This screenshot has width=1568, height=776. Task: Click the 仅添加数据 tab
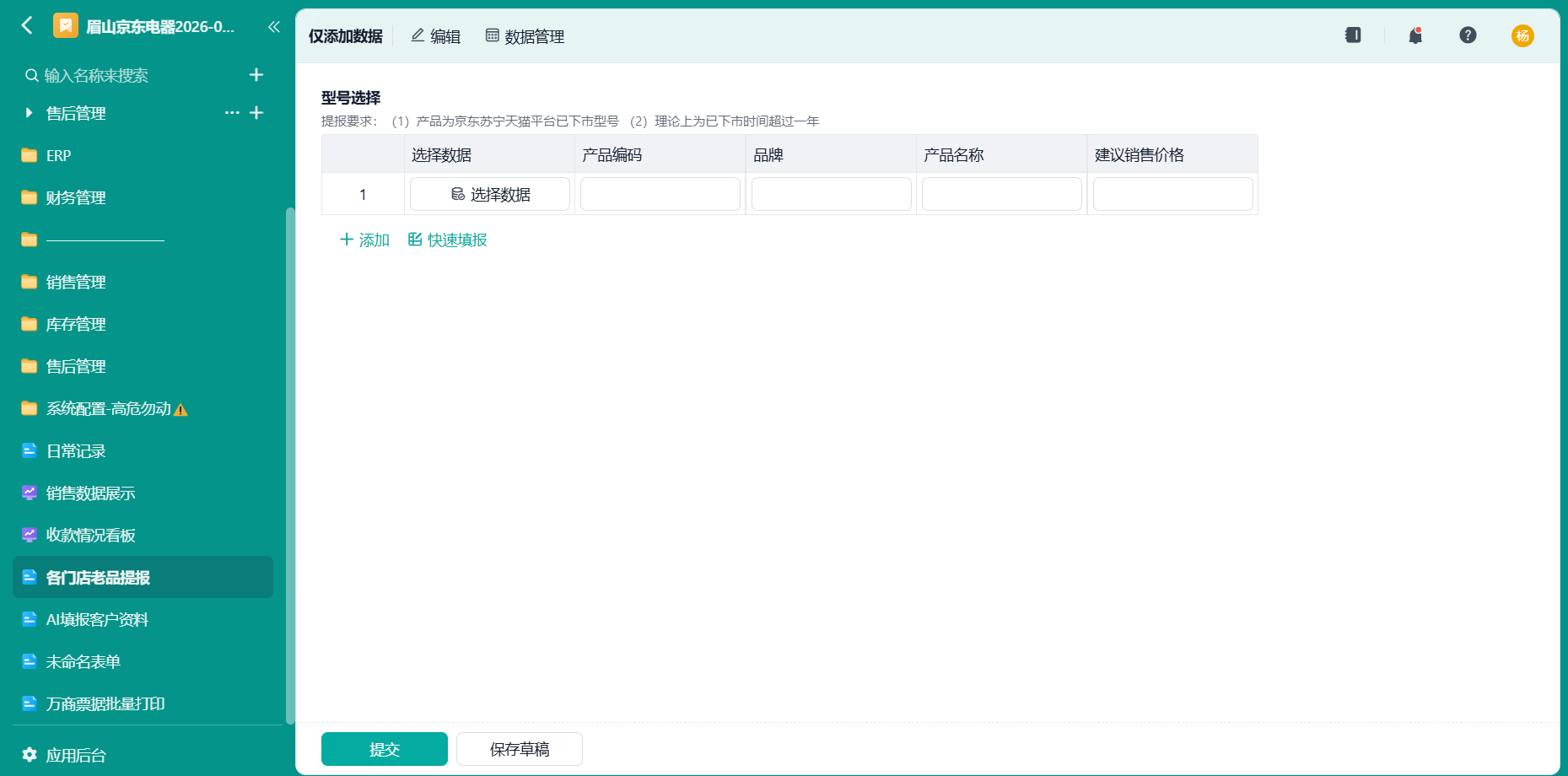345,36
